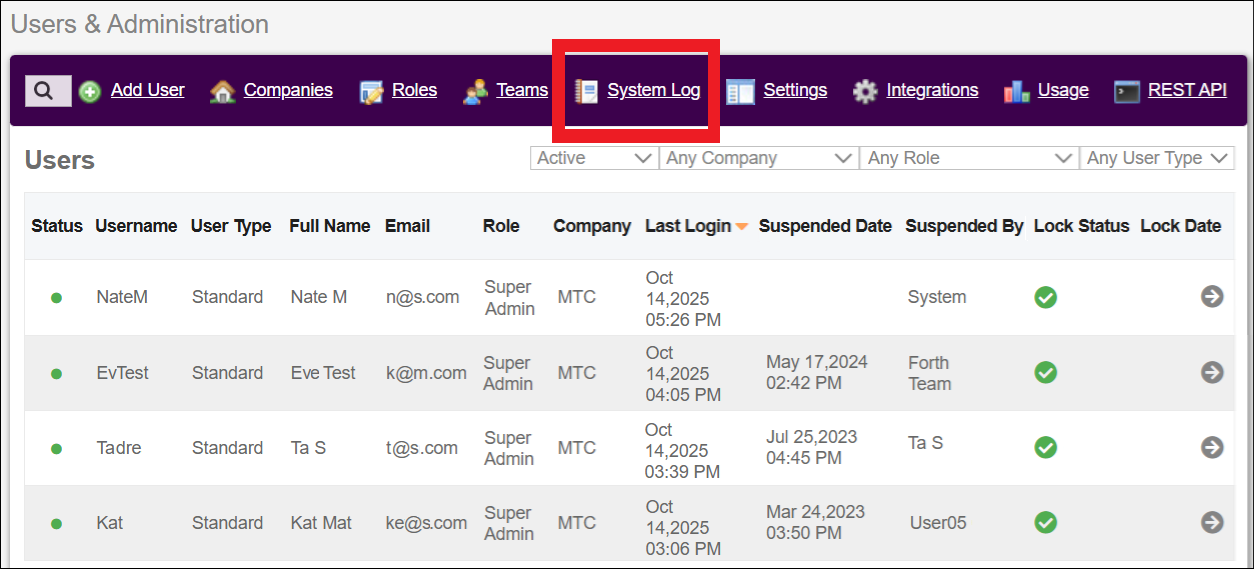Open Tadre row arrow icon
This screenshot has height=569, width=1254.
click(x=1212, y=447)
